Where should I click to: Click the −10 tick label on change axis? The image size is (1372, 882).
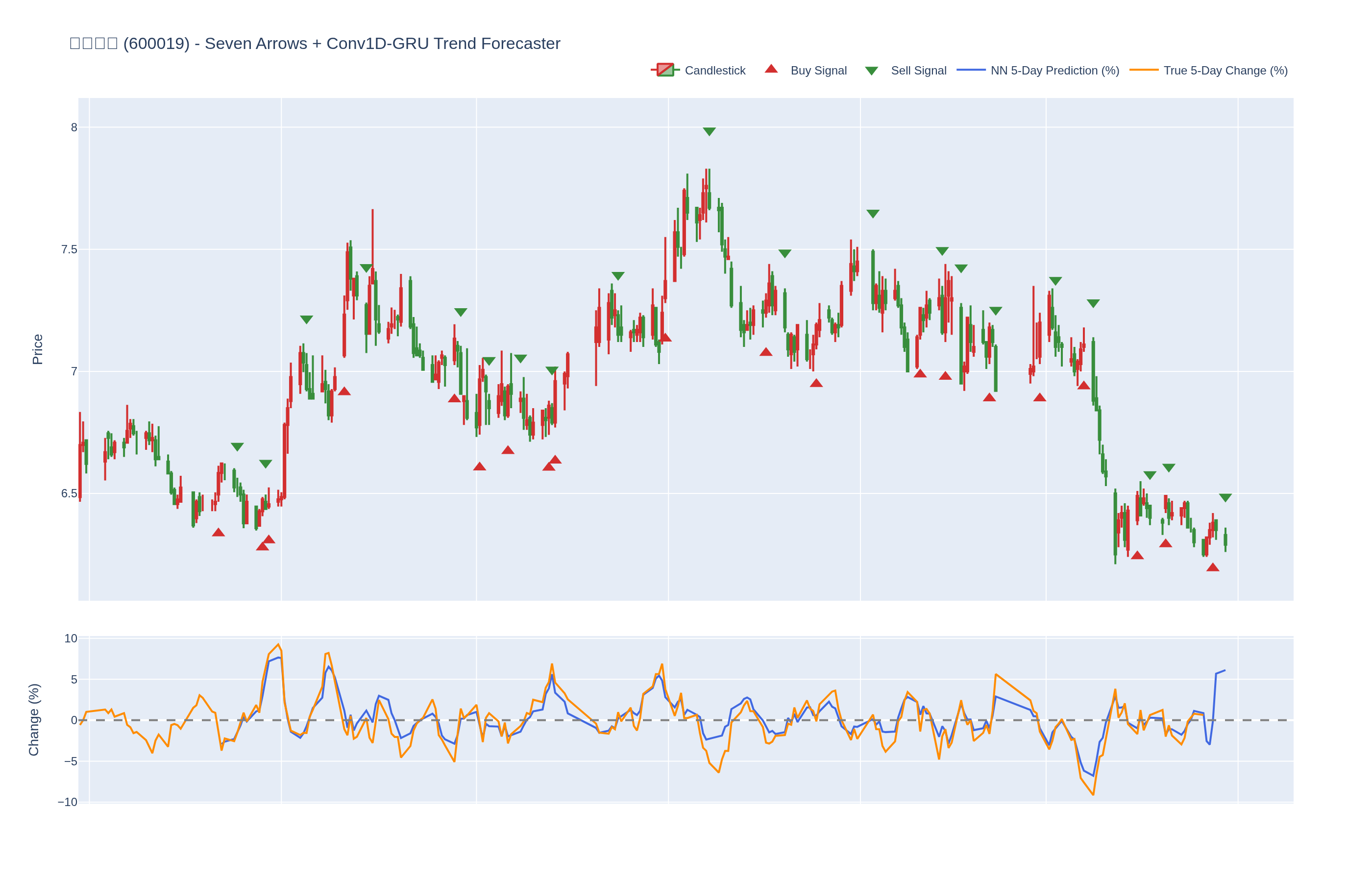click(x=68, y=802)
